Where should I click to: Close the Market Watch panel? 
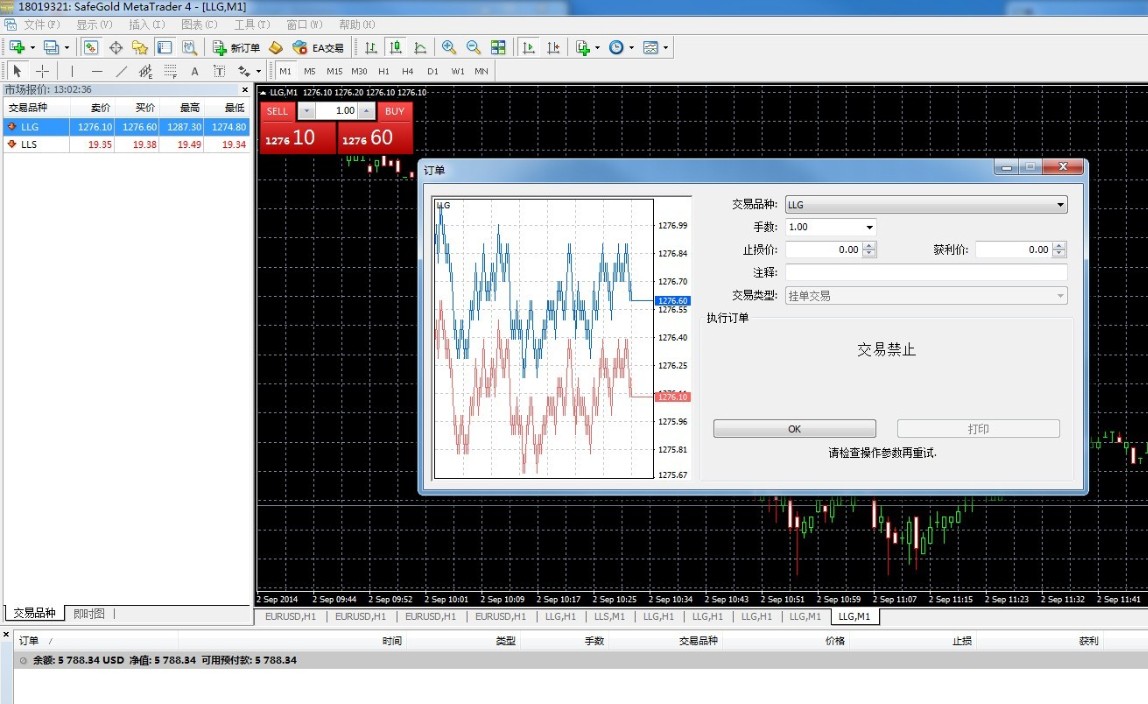click(x=245, y=89)
